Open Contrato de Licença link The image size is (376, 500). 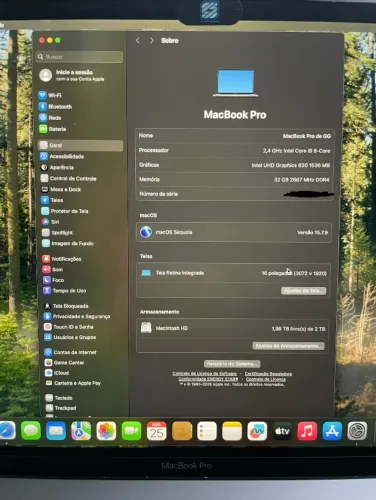click(x=266, y=379)
